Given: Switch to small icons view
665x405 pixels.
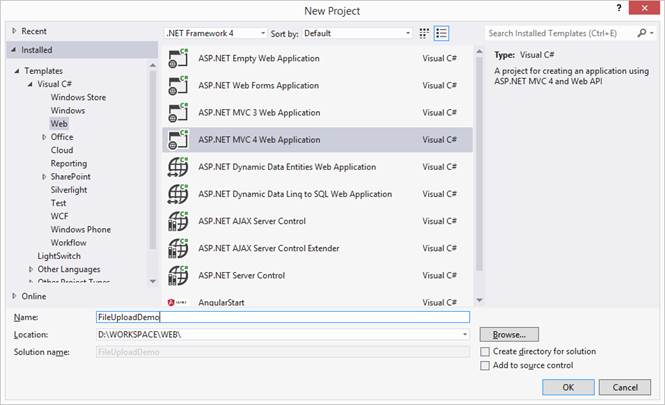Looking at the screenshot, I should coord(425,33).
